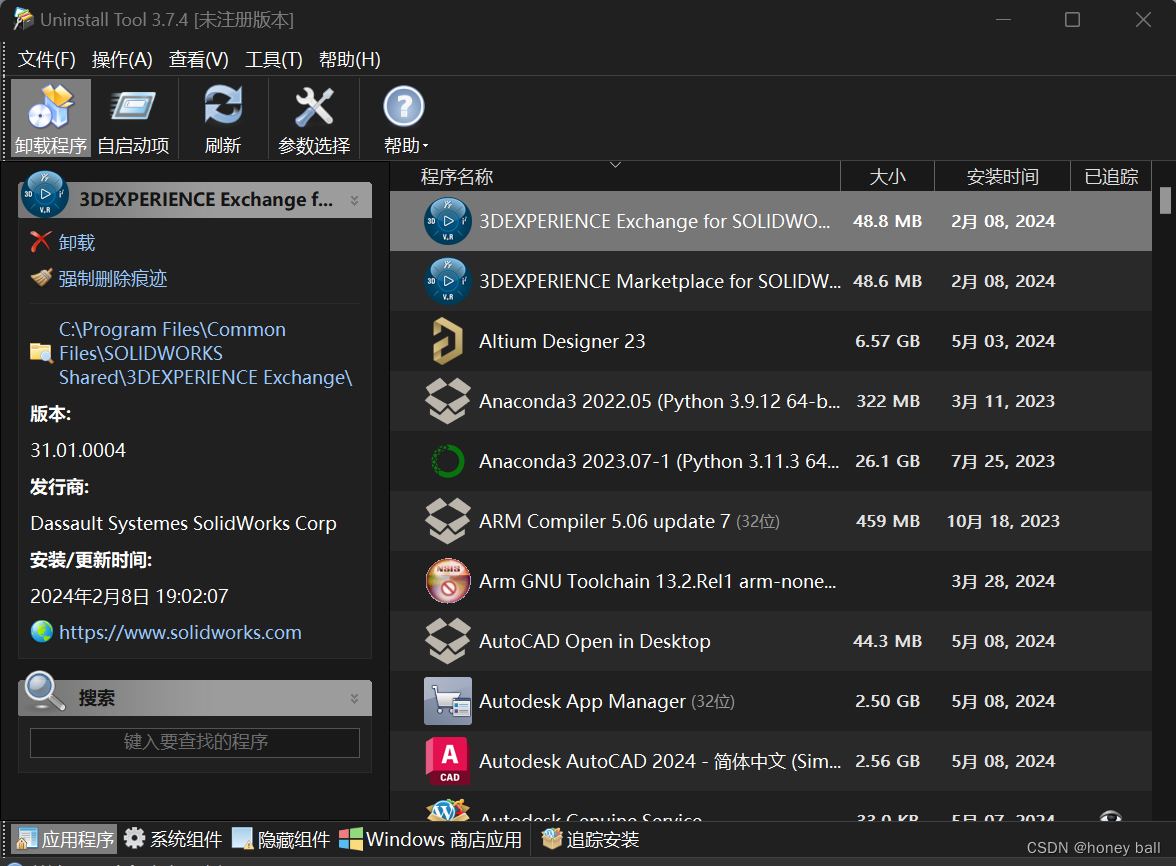Open the 文件(F) menu
Screen dimensions: 1176x866
[46, 59]
